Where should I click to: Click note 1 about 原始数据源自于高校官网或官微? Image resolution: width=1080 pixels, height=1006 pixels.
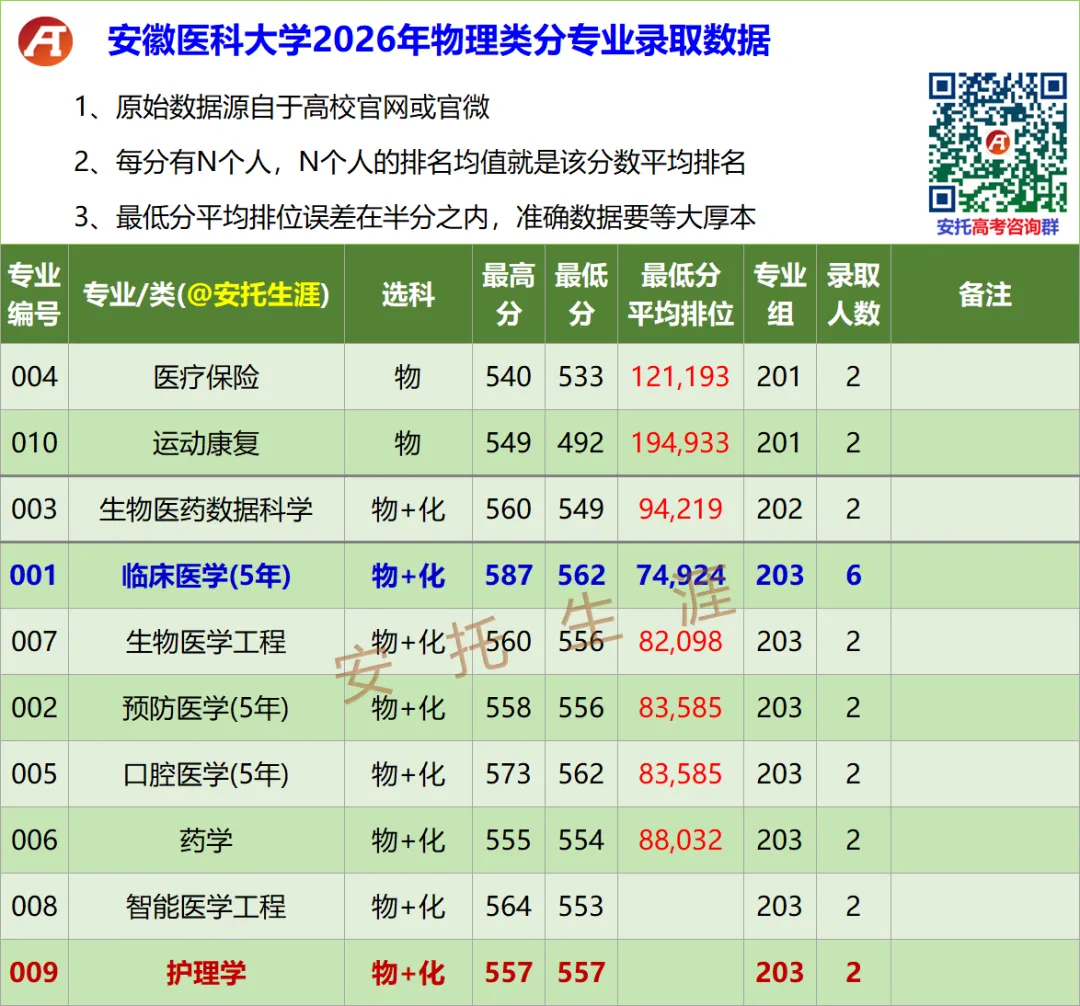click(282, 107)
